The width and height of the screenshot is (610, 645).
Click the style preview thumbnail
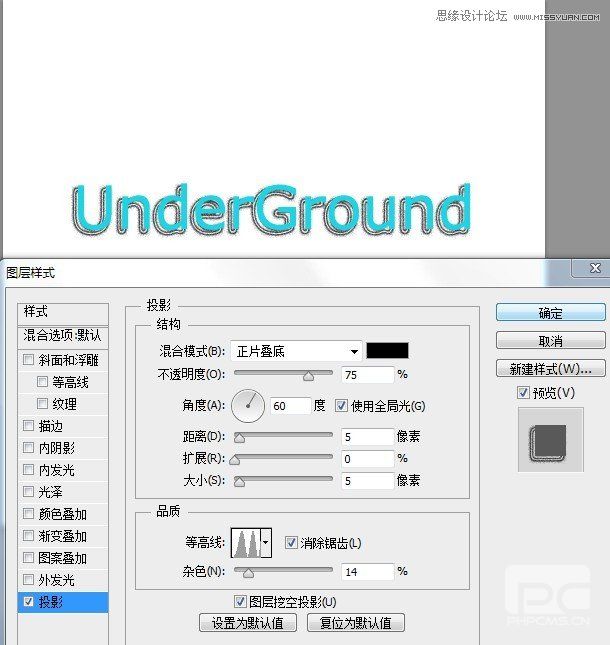coord(551,440)
